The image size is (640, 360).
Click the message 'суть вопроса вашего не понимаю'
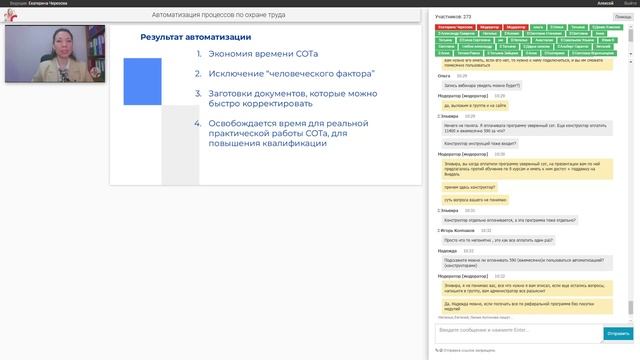pyautogui.click(x=475, y=200)
